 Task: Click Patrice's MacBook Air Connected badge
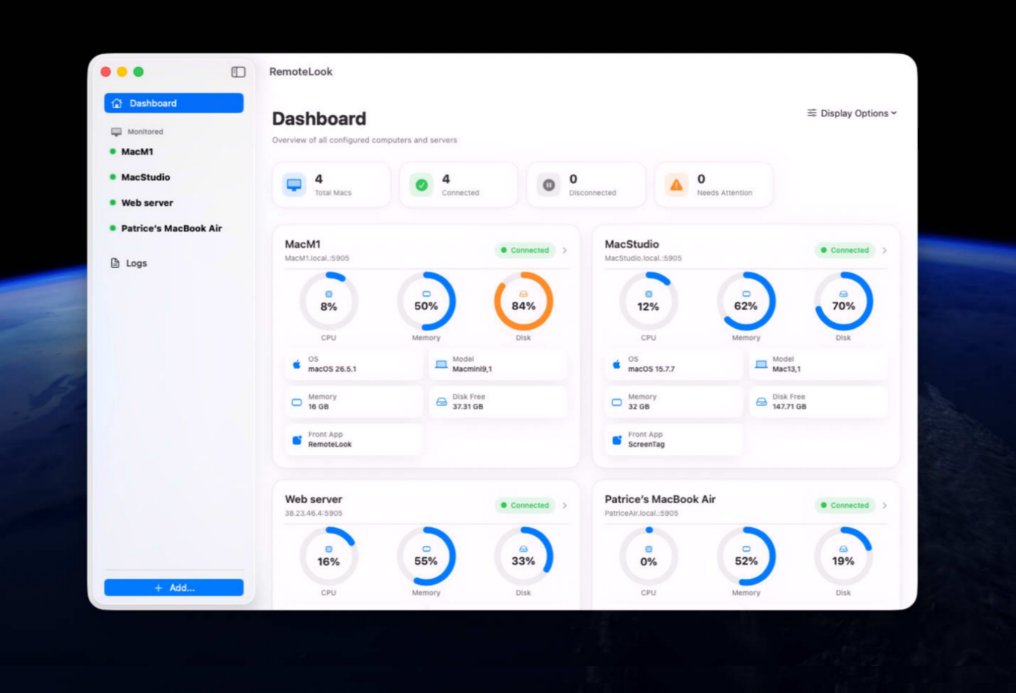[845, 505]
